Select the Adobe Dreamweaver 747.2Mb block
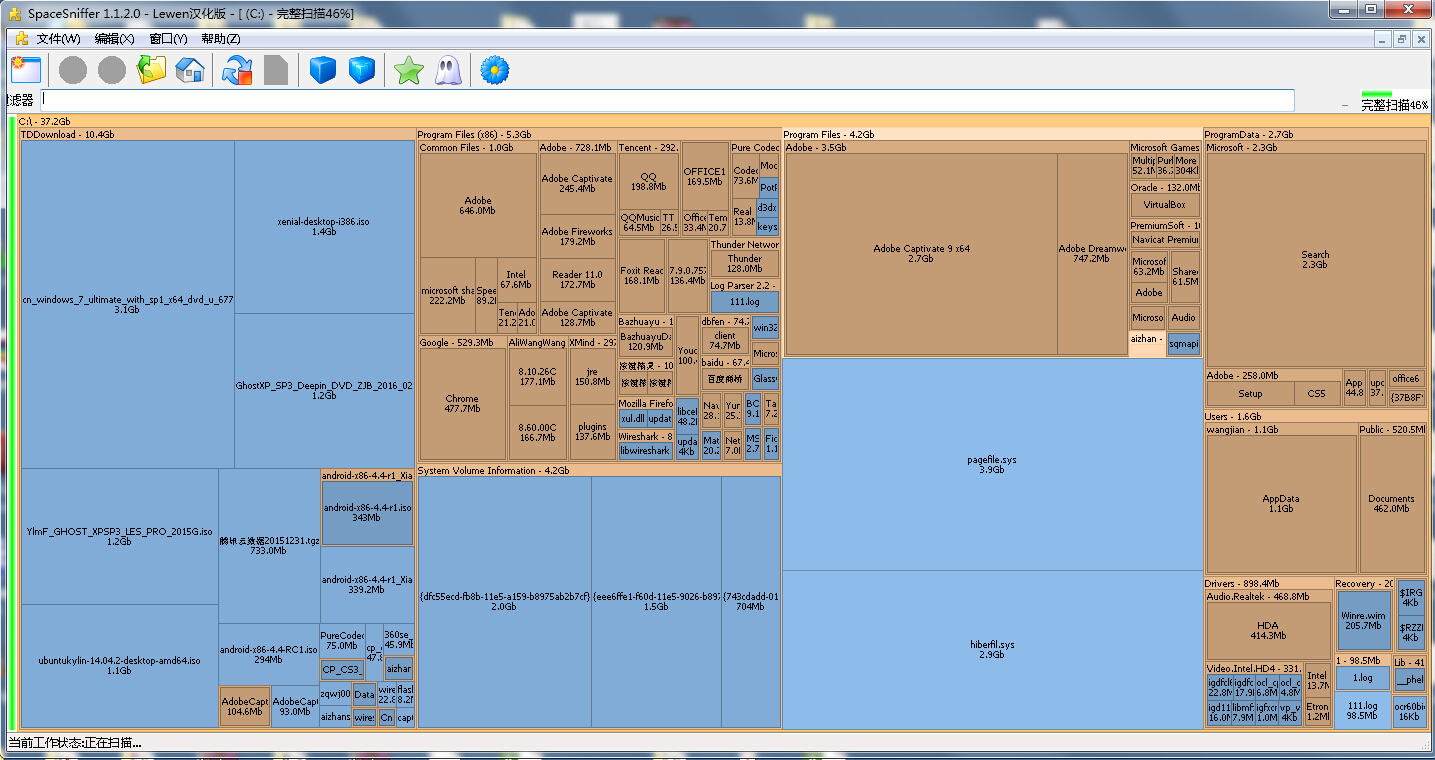 coord(1092,254)
